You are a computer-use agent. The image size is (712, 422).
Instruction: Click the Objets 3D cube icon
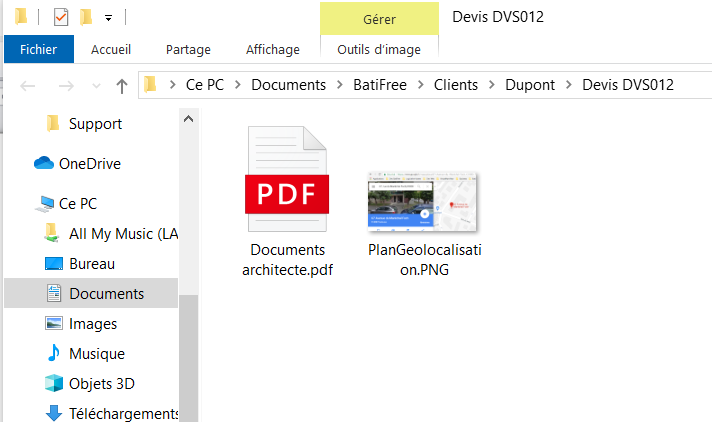tap(54, 383)
